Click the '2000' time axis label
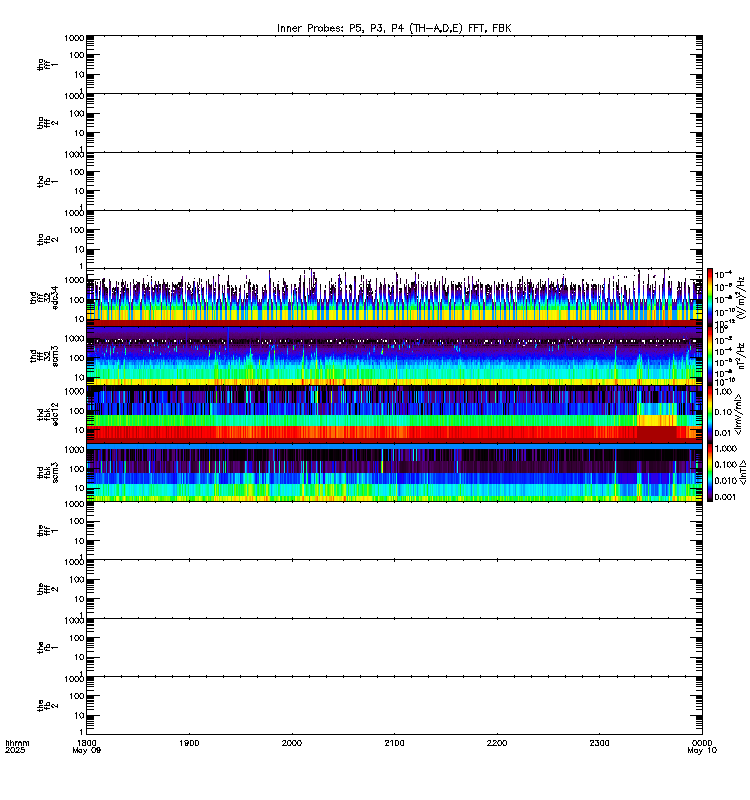Screen dimensions: 750x800 tap(292, 743)
